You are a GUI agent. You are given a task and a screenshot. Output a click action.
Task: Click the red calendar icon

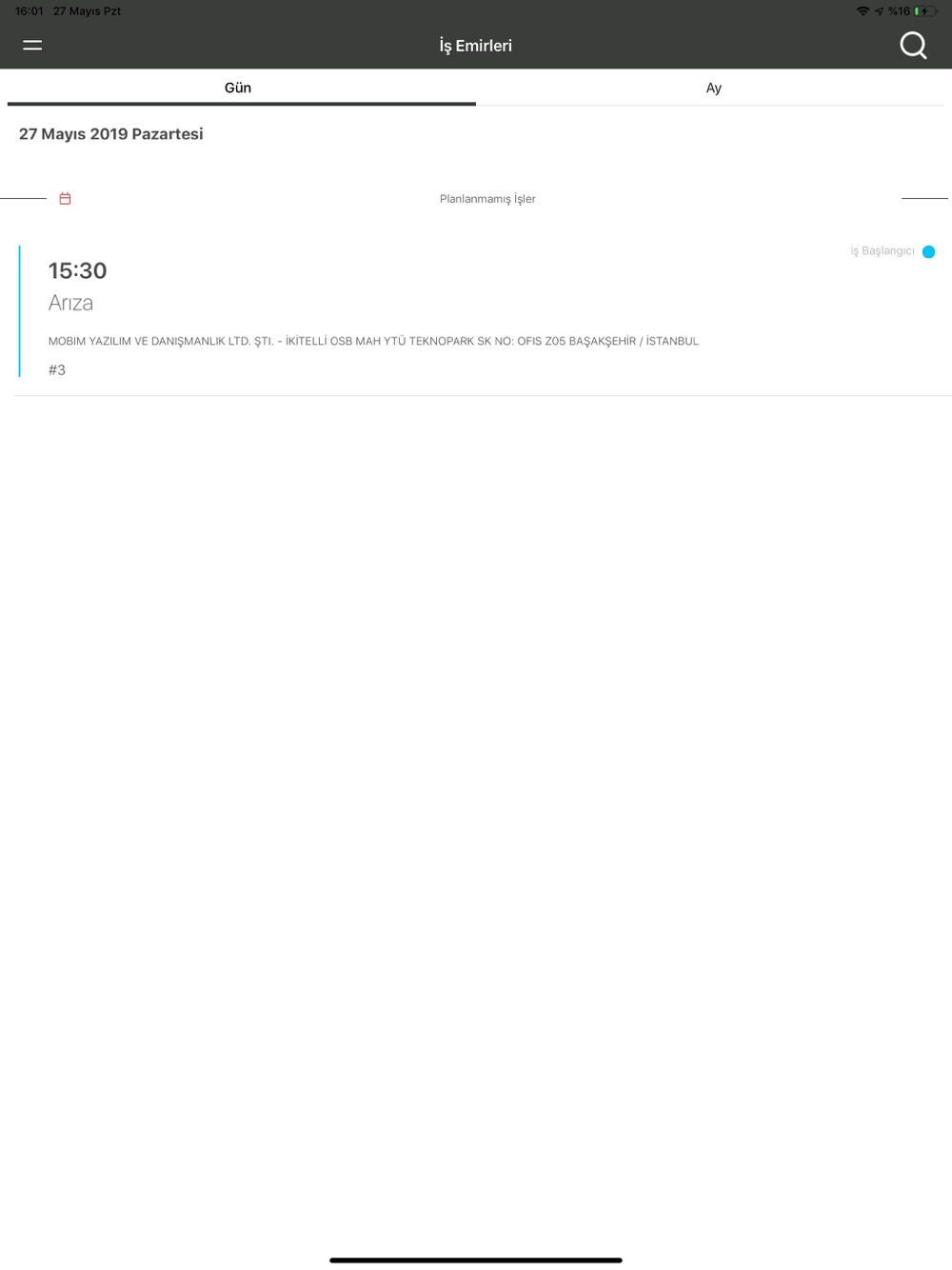[65, 199]
